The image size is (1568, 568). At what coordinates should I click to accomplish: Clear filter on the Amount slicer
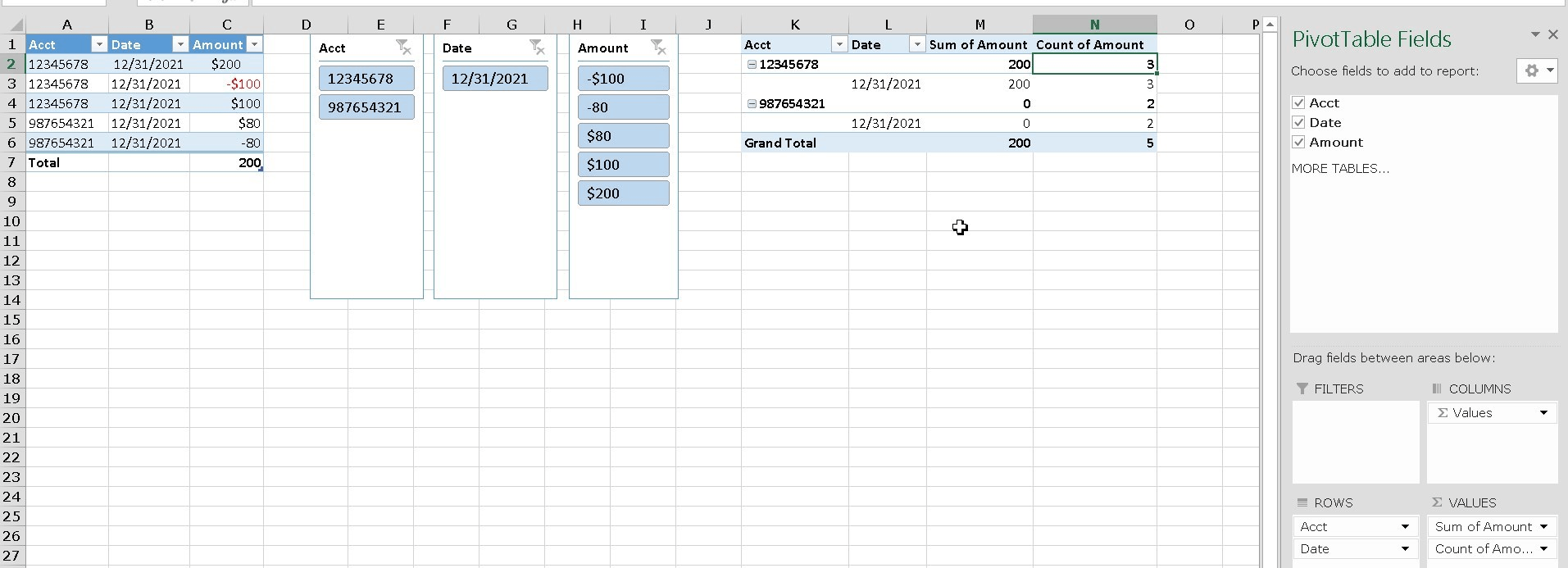(x=658, y=48)
